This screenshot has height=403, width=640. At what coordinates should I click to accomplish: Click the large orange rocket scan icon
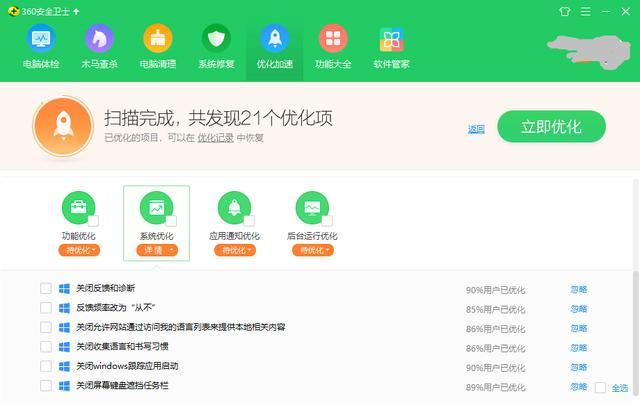[63, 127]
